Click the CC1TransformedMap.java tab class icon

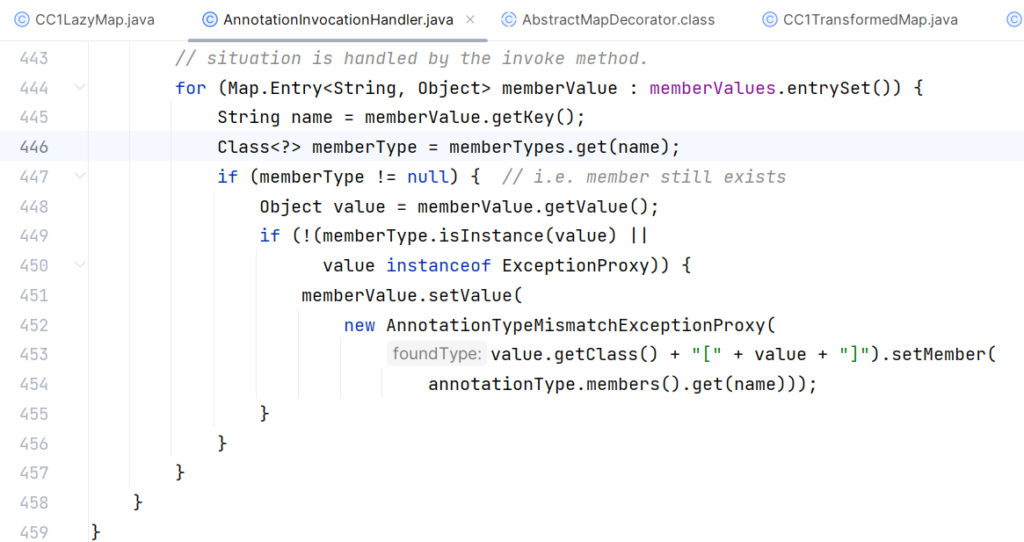pos(769,19)
